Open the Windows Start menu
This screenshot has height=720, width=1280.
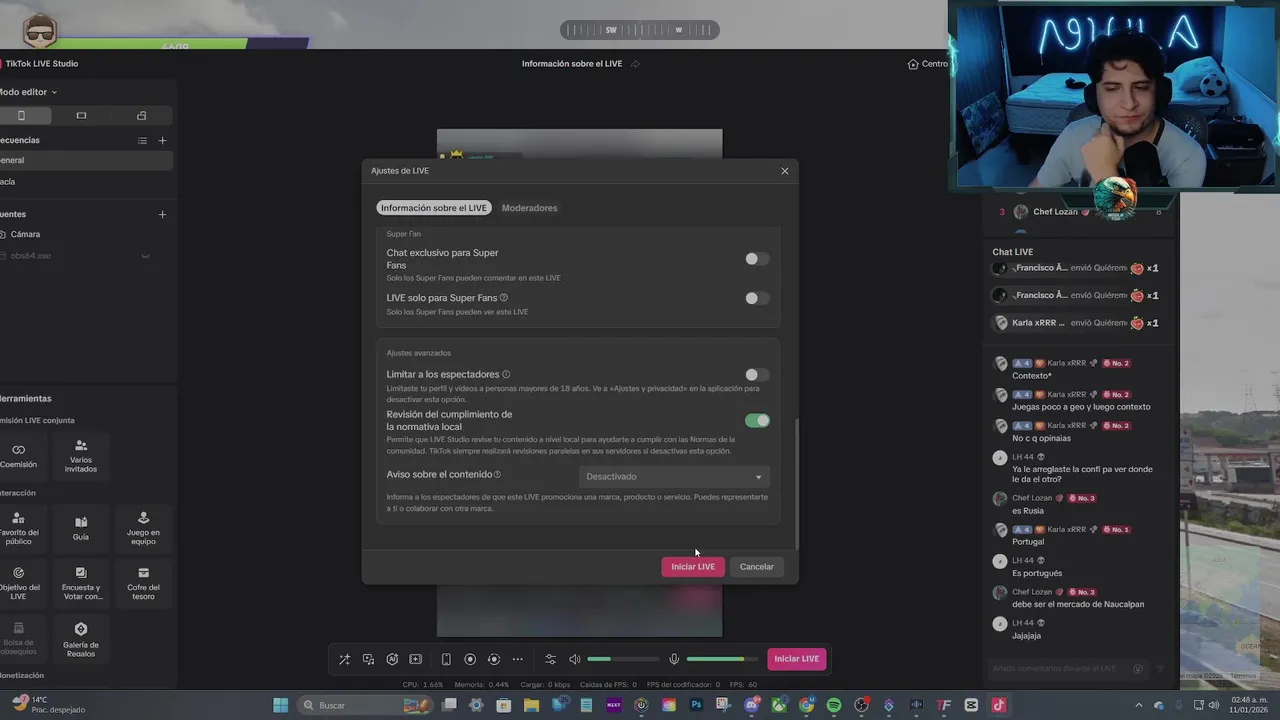281,705
